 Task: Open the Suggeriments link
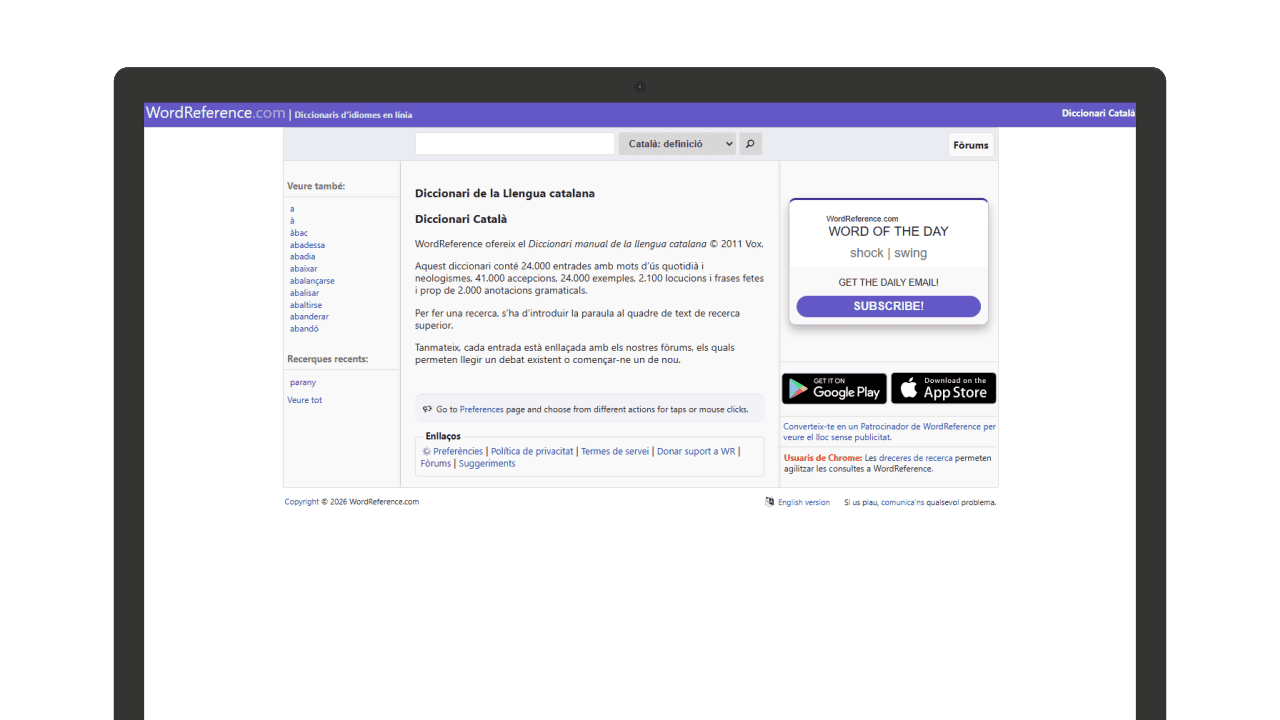(487, 464)
